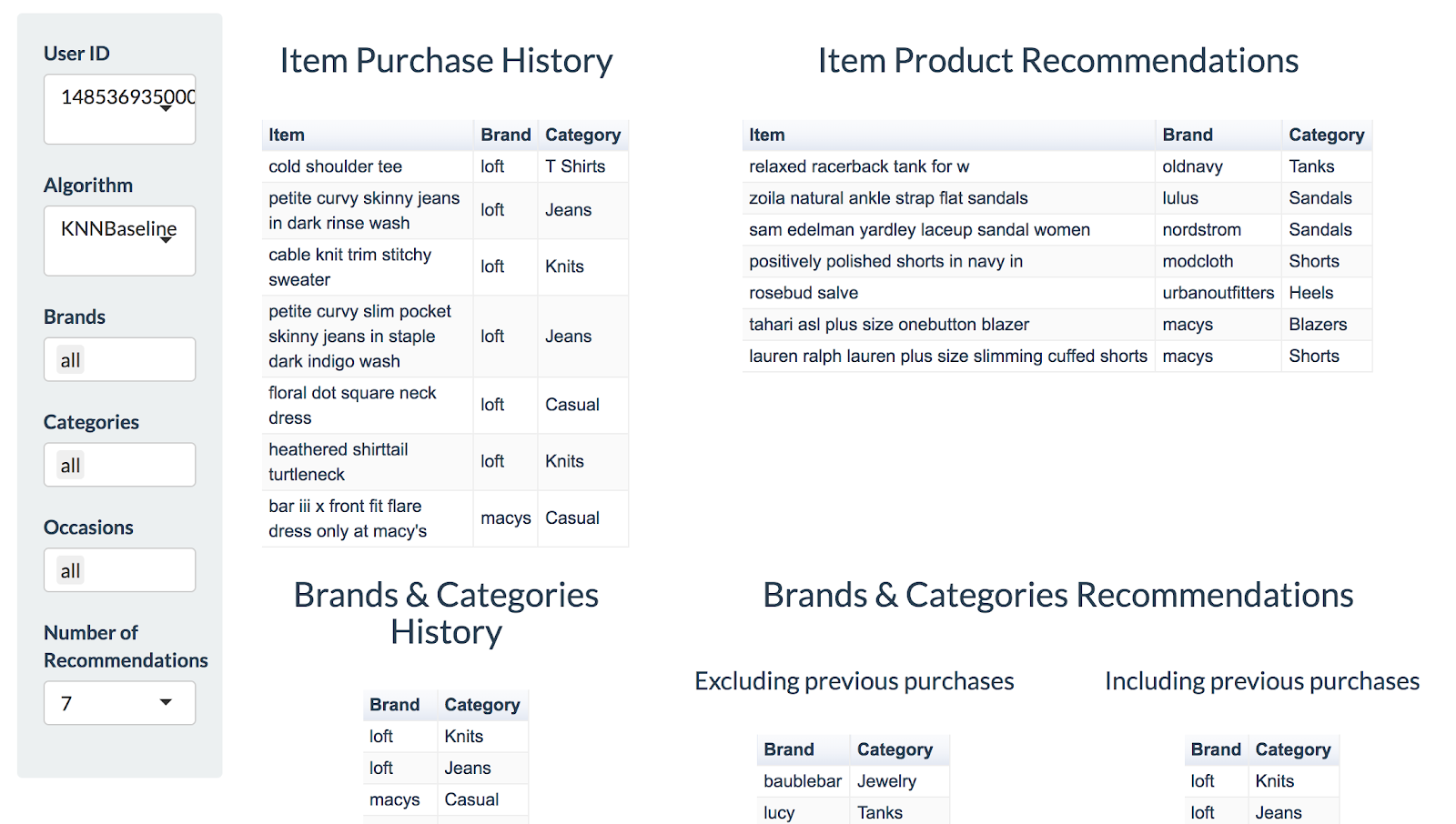Click the Item Purchase History heading

pyautogui.click(x=446, y=61)
